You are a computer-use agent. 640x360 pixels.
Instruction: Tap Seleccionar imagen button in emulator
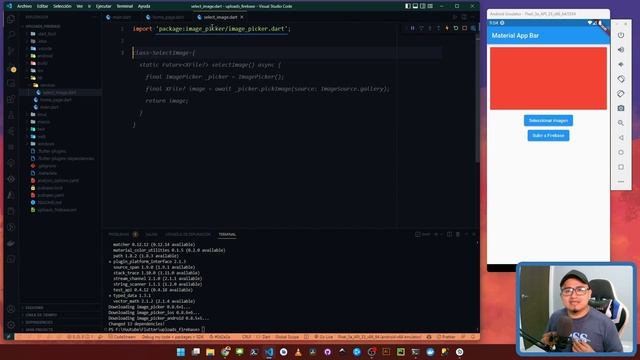point(548,120)
